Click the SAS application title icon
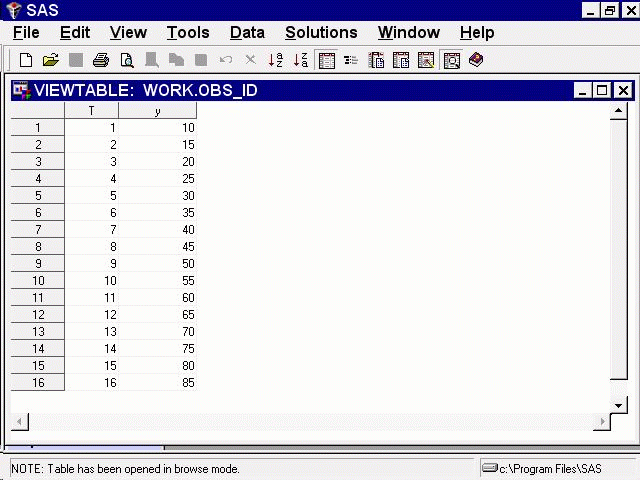 point(13,10)
